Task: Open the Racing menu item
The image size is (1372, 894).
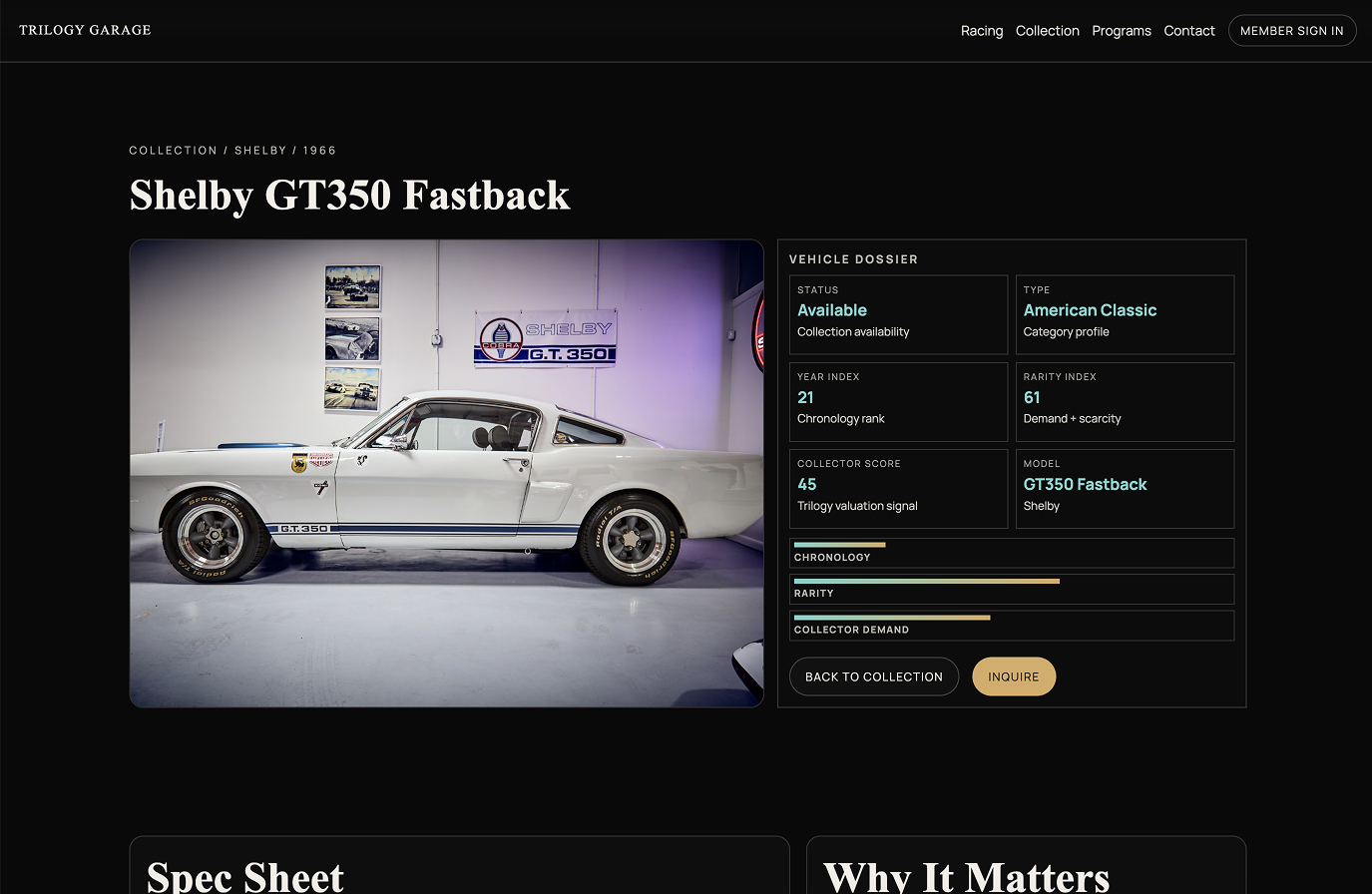Action: 982,31
